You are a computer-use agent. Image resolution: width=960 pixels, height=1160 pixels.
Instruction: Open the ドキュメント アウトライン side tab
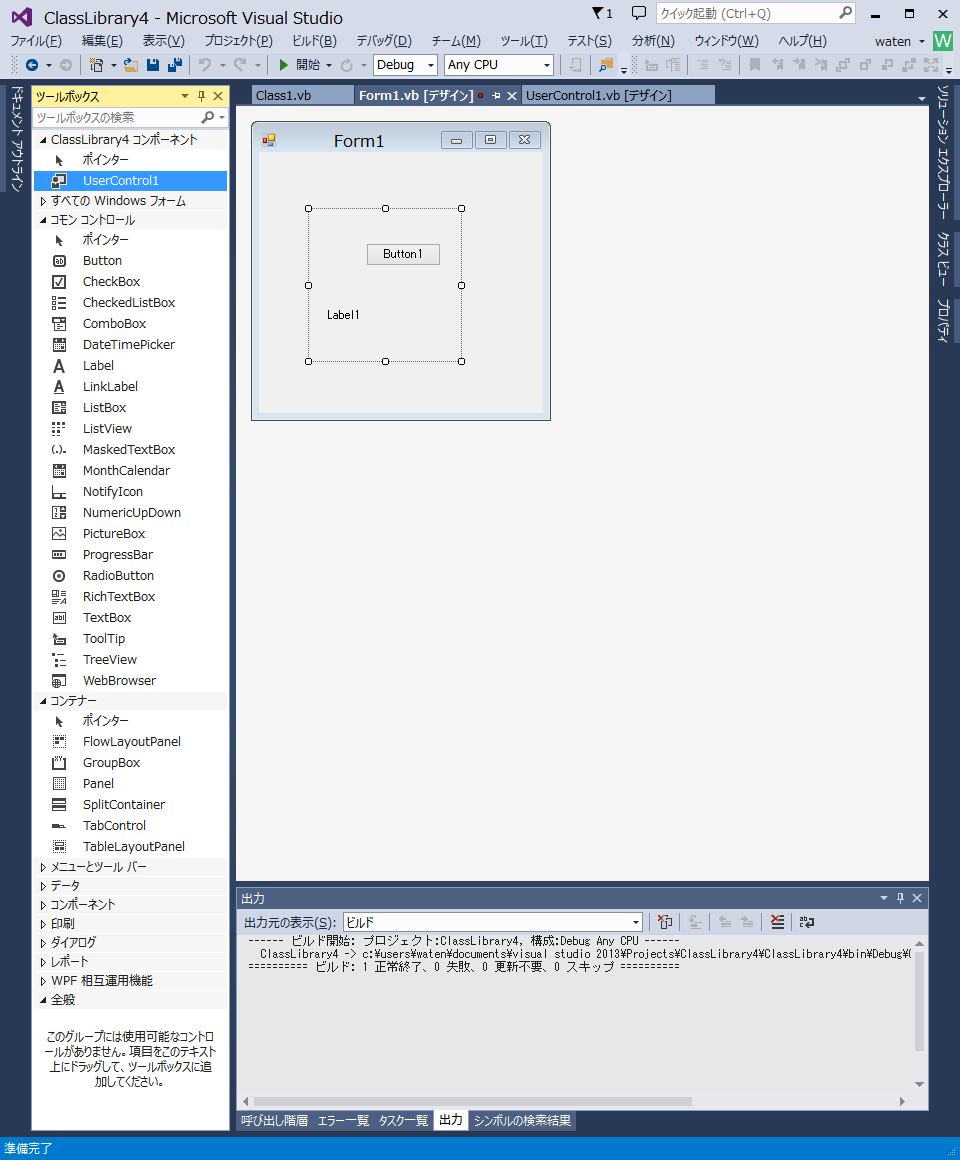[16, 139]
